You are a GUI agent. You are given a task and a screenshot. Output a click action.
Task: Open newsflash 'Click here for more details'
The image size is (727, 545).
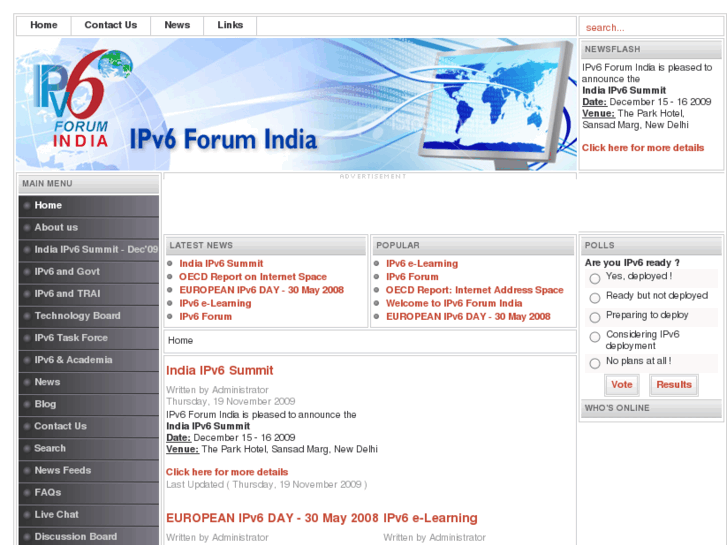[643, 148]
